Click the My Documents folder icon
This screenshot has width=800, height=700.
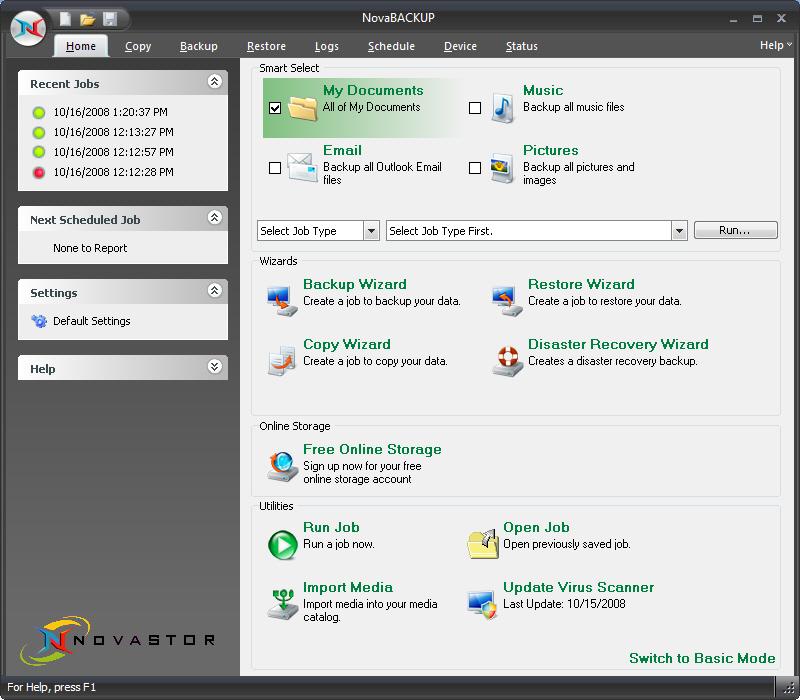(x=303, y=108)
